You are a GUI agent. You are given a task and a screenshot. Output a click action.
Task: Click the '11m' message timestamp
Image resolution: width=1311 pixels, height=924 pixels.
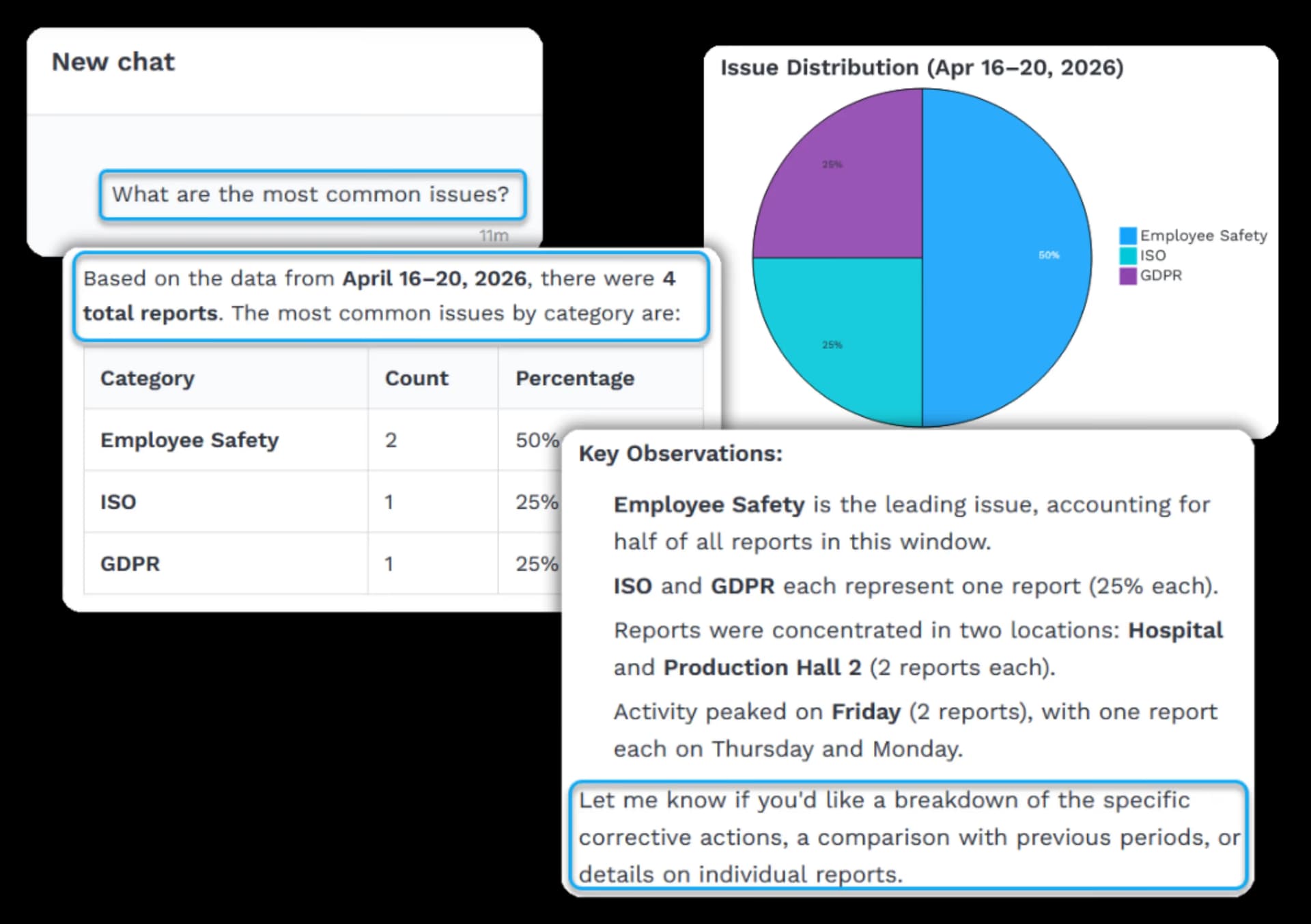click(x=494, y=236)
